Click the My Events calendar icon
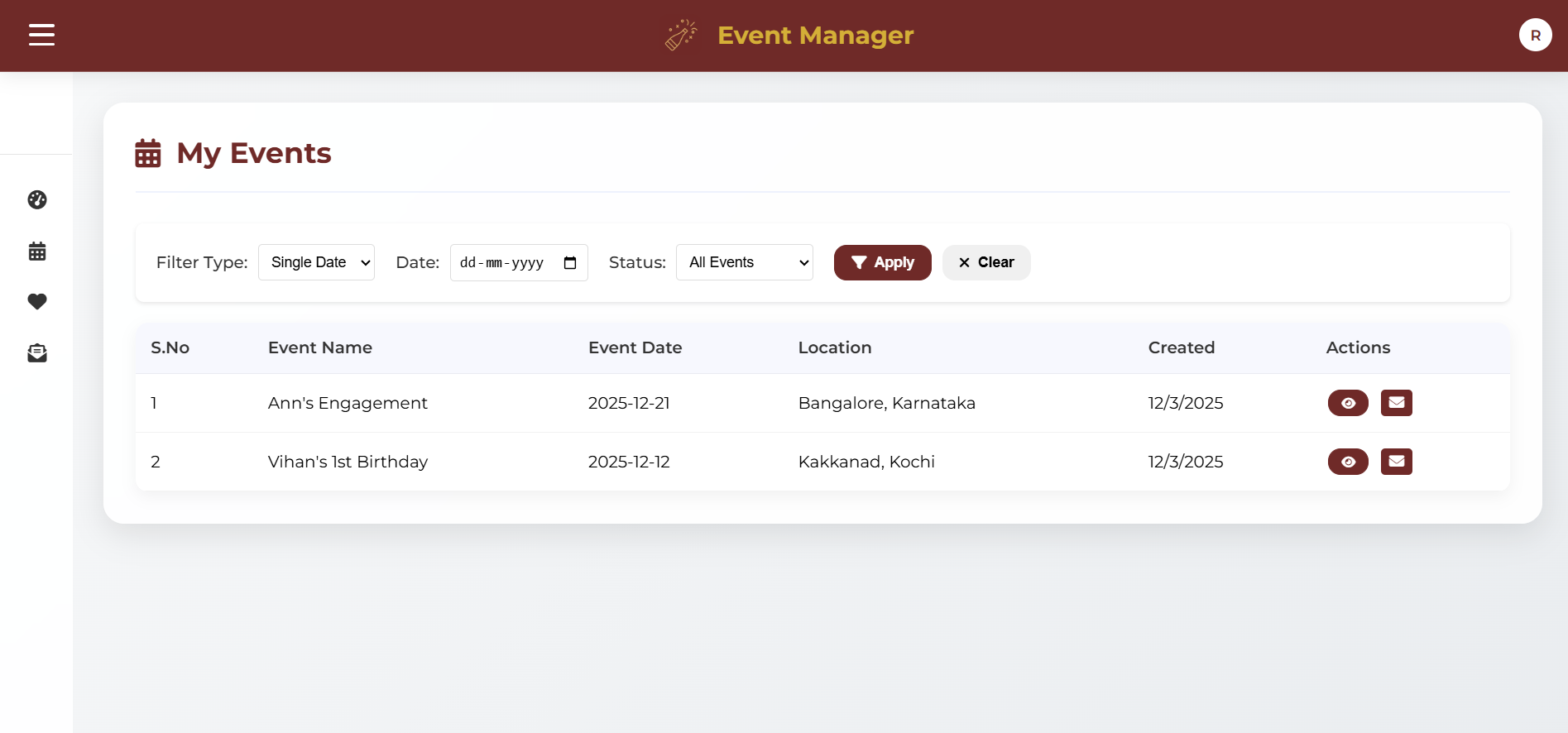Screen dimensions: 1568x733 tap(148, 153)
